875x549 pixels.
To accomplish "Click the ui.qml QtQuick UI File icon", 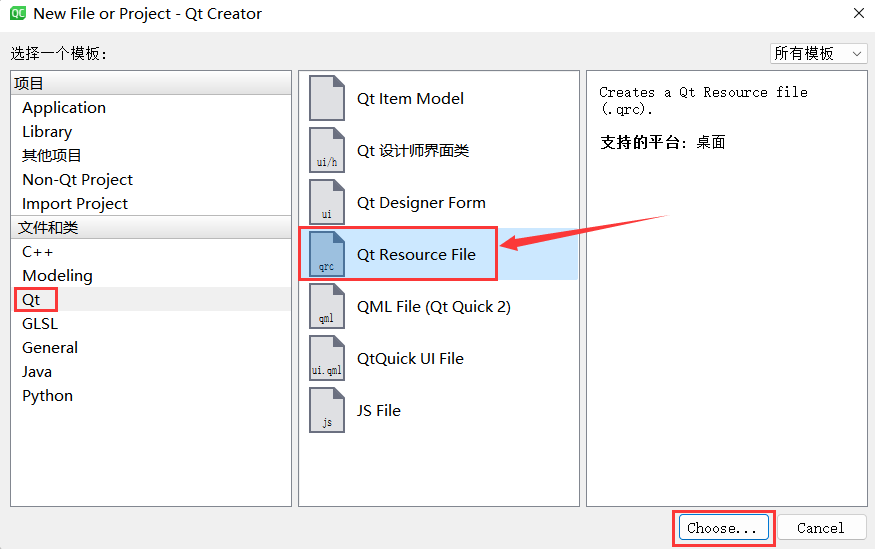I will tap(327, 358).
